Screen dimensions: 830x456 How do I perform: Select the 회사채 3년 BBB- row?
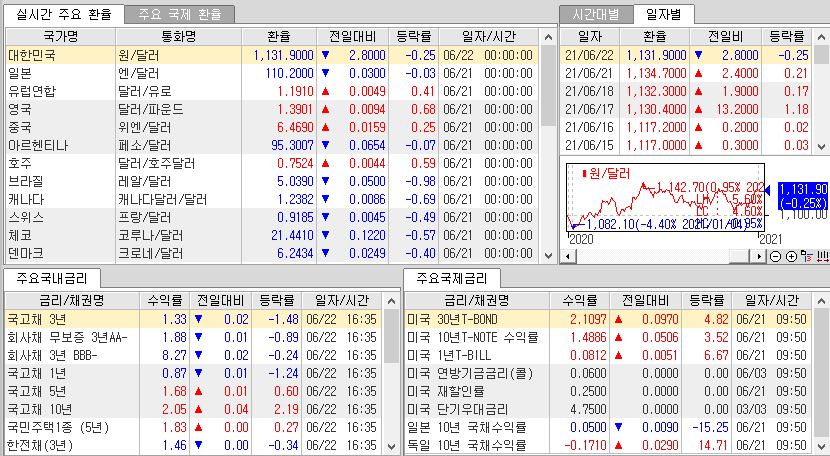194,355
